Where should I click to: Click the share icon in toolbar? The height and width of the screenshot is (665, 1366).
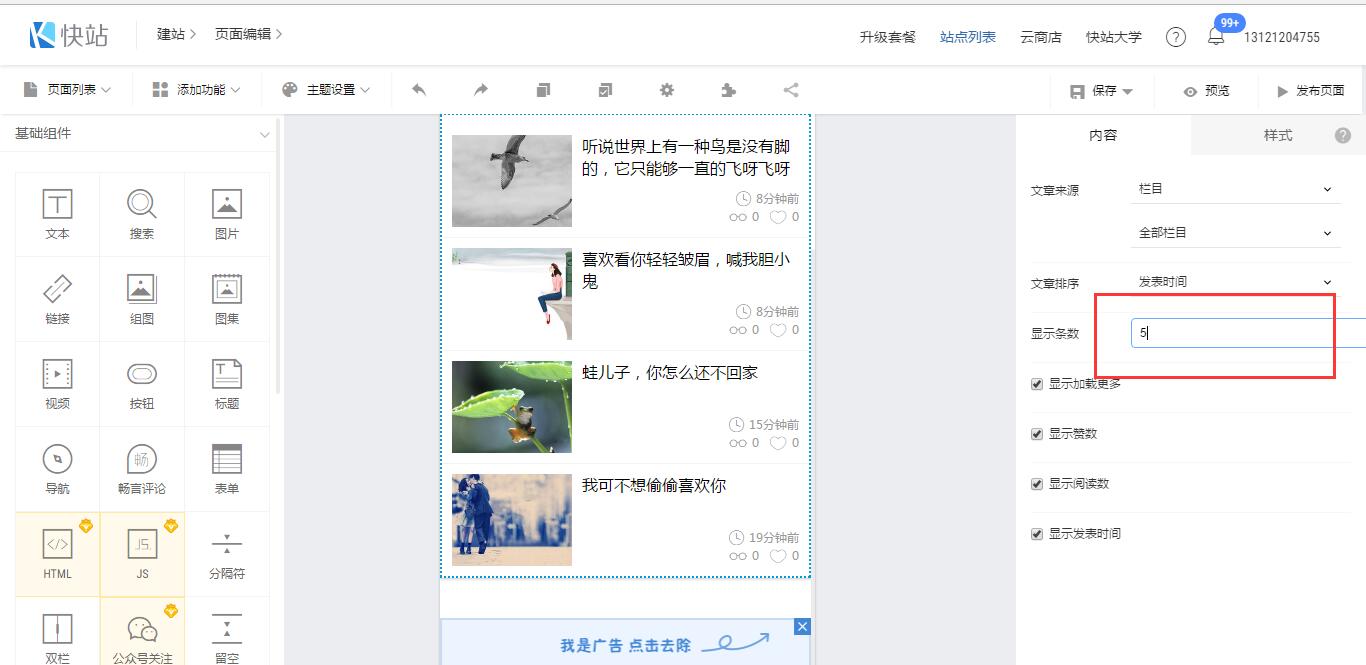pyautogui.click(x=791, y=90)
